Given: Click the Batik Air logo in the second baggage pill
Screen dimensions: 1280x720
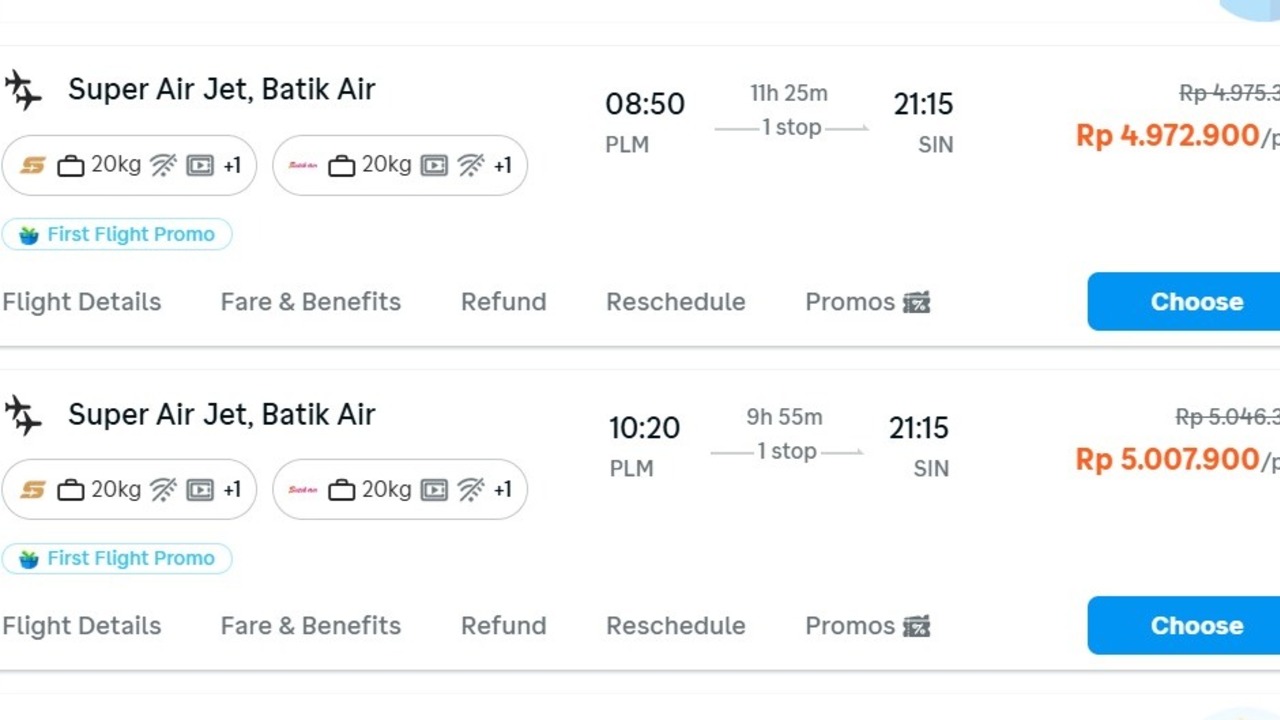Looking at the screenshot, I should tap(302, 165).
